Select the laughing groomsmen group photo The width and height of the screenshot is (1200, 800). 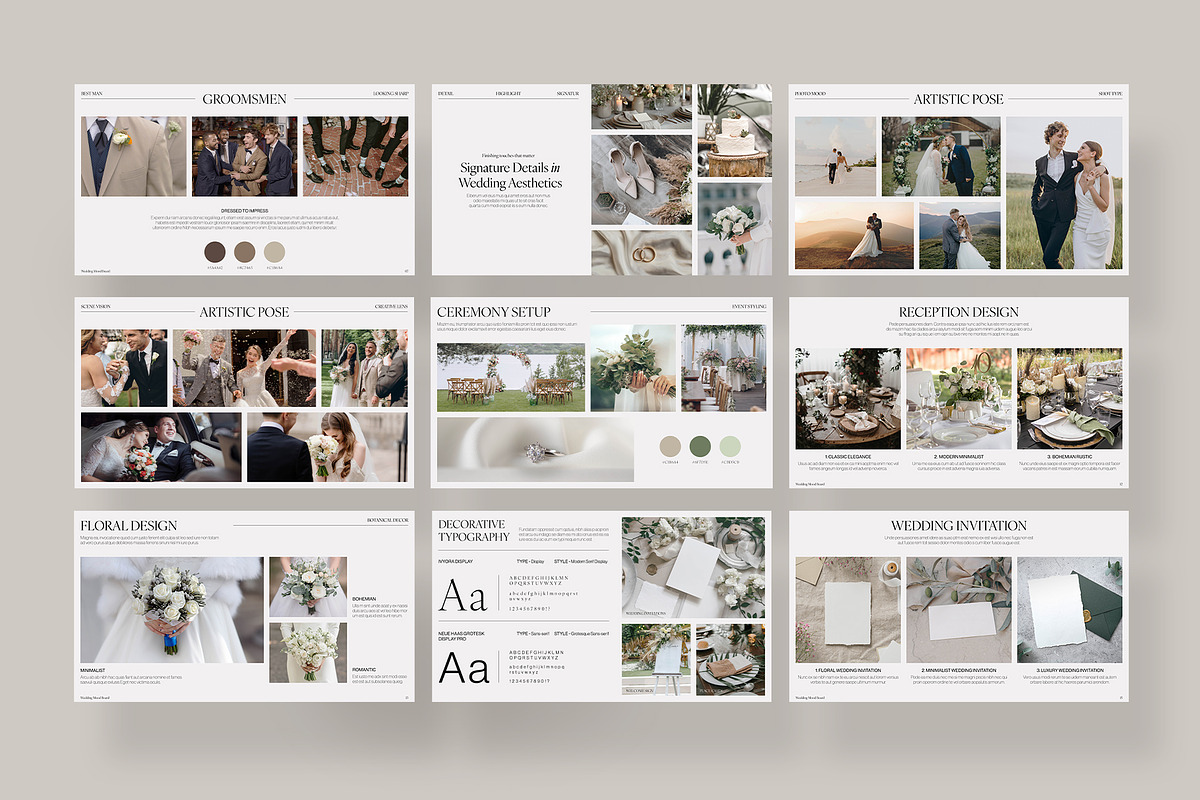click(x=244, y=156)
